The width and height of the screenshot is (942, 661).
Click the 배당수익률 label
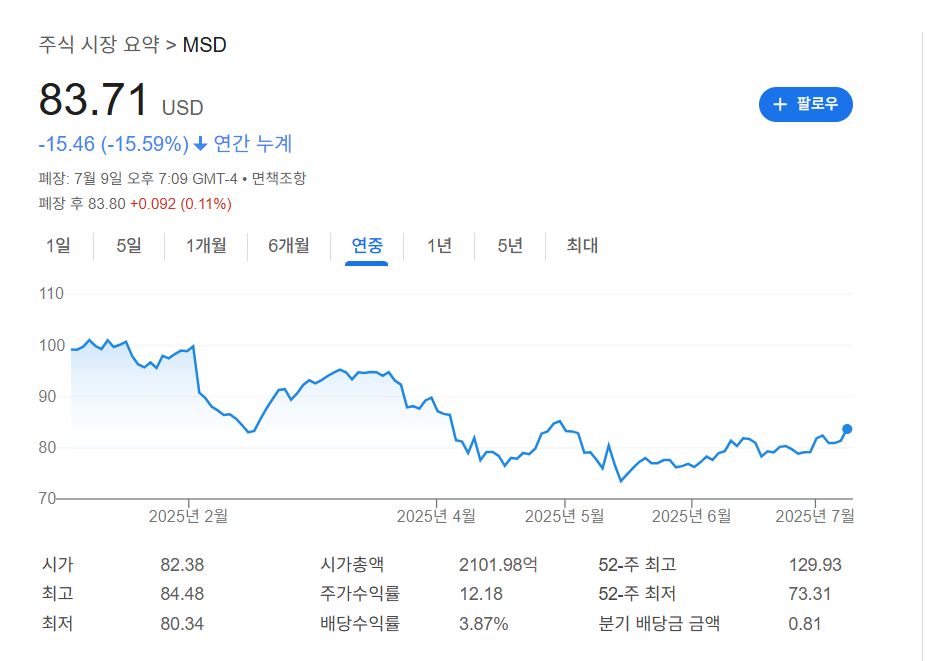point(360,624)
